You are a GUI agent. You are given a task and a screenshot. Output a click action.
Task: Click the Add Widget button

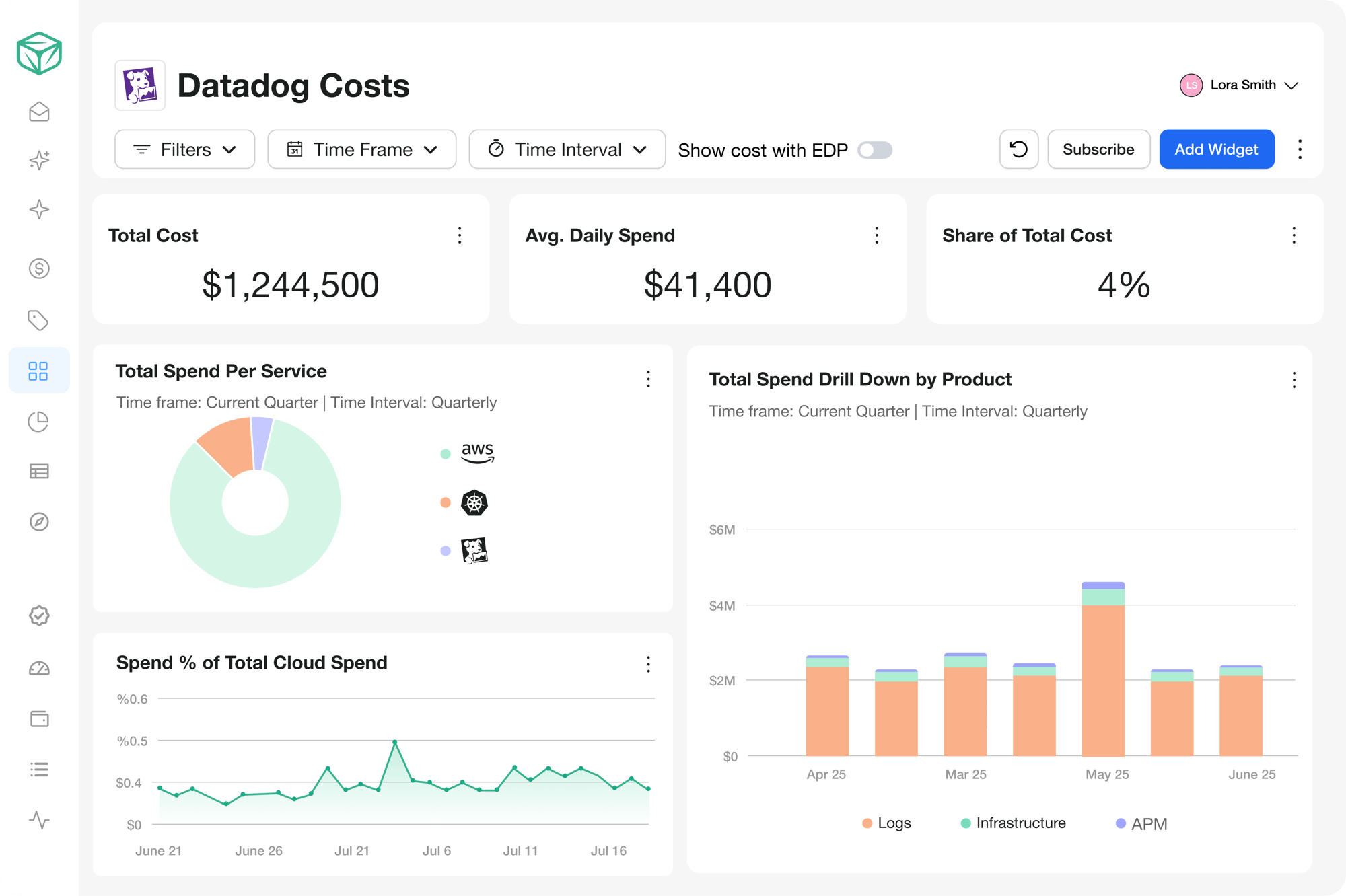point(1217,149)
